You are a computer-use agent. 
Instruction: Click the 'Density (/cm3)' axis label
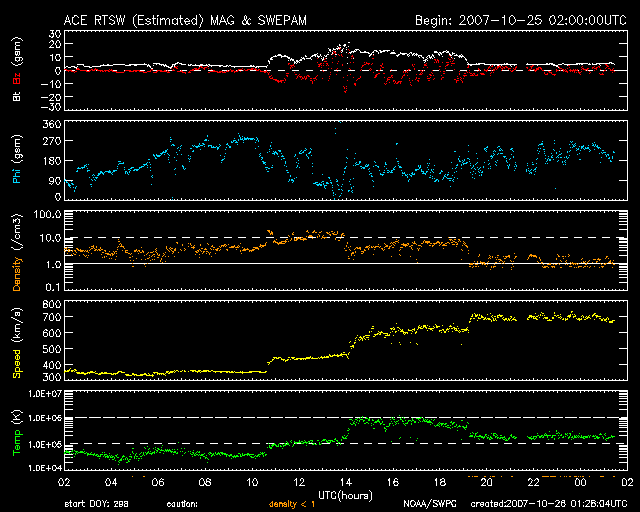[17, 252]
